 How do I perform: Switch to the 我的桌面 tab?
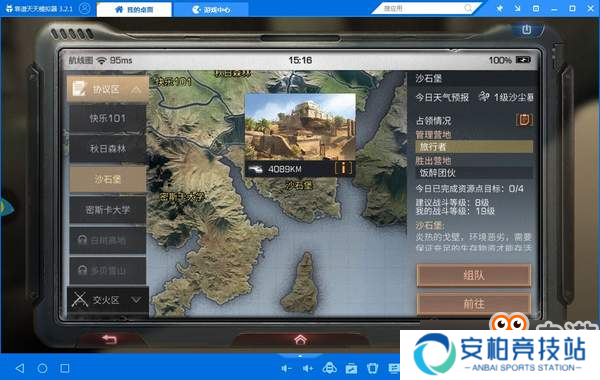pyautogui.click(x=134, y=9)
